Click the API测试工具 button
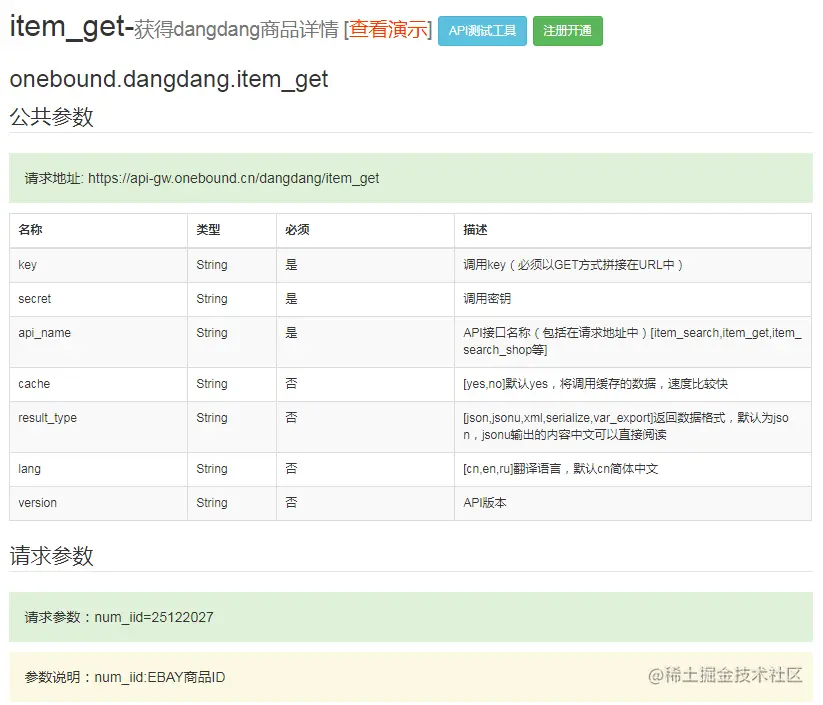The height and width of the screenshot is (705, 823). (x=482, y=31)
